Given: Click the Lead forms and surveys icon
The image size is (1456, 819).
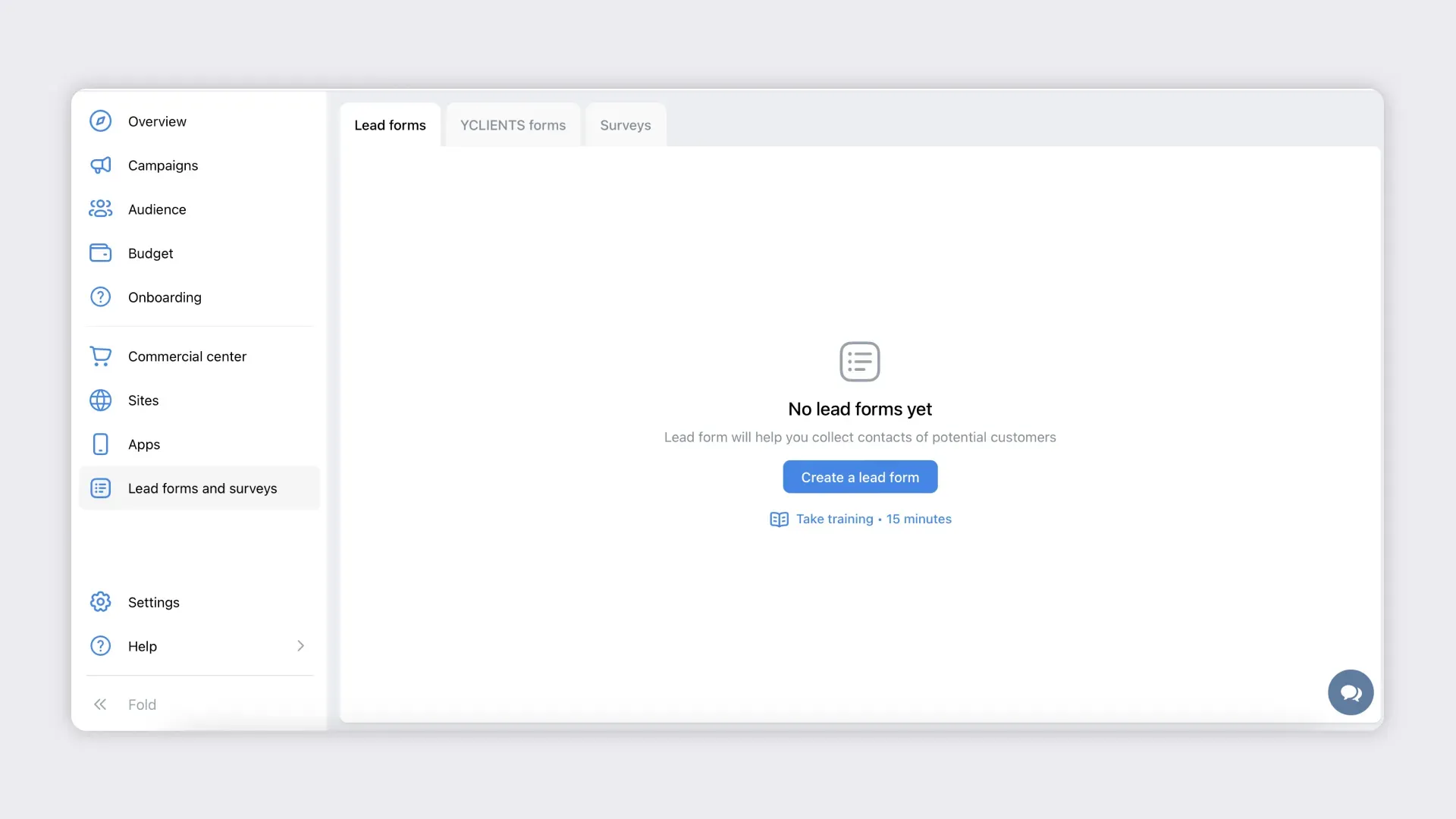Looking at the screenshot, I should pyautogui.click(x=100, y=488).
